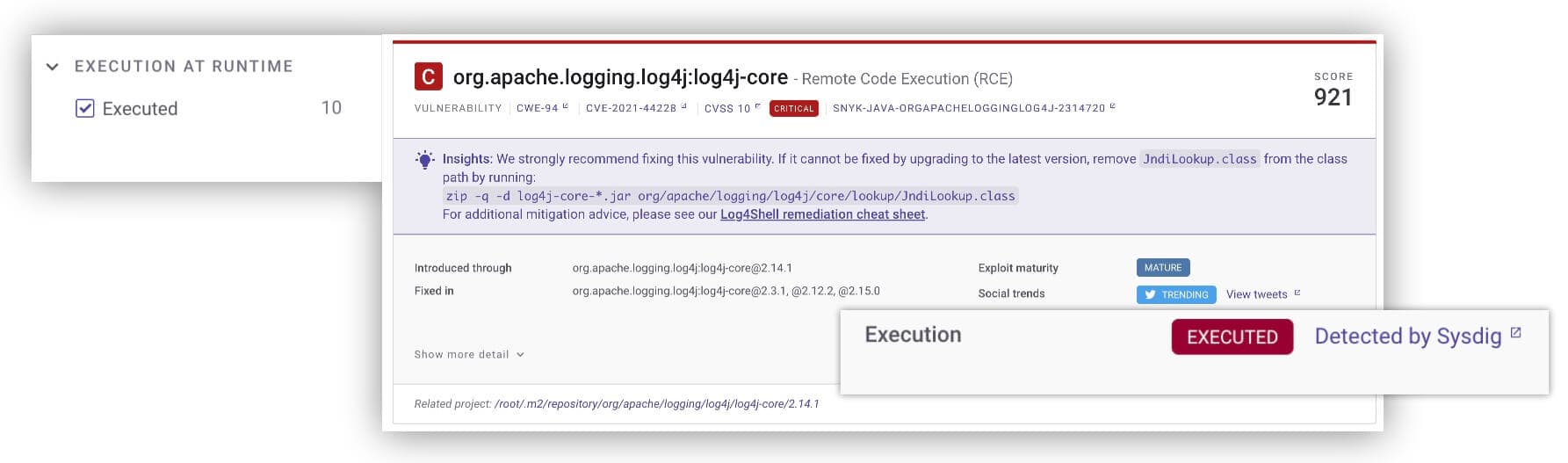Click the JndiLookup.class code snippet

coord(1199,159)
